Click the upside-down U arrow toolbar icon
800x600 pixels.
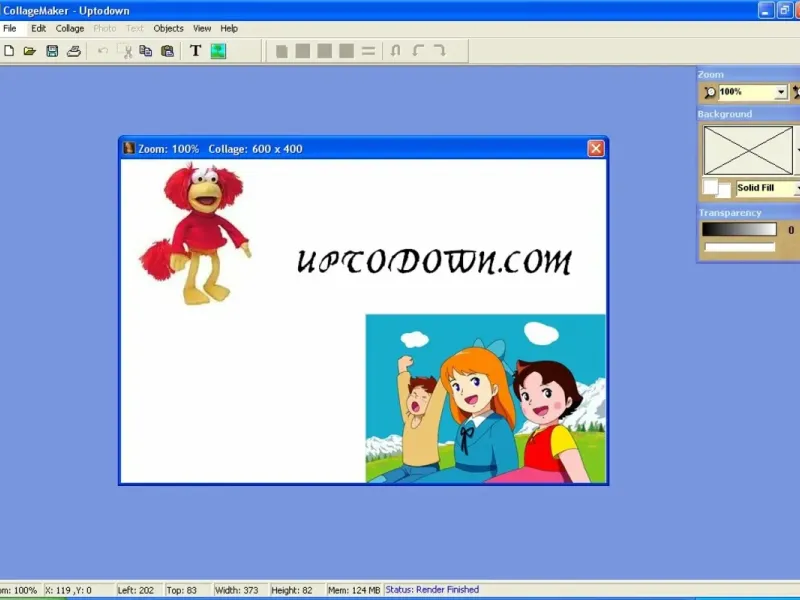point(395,51)
